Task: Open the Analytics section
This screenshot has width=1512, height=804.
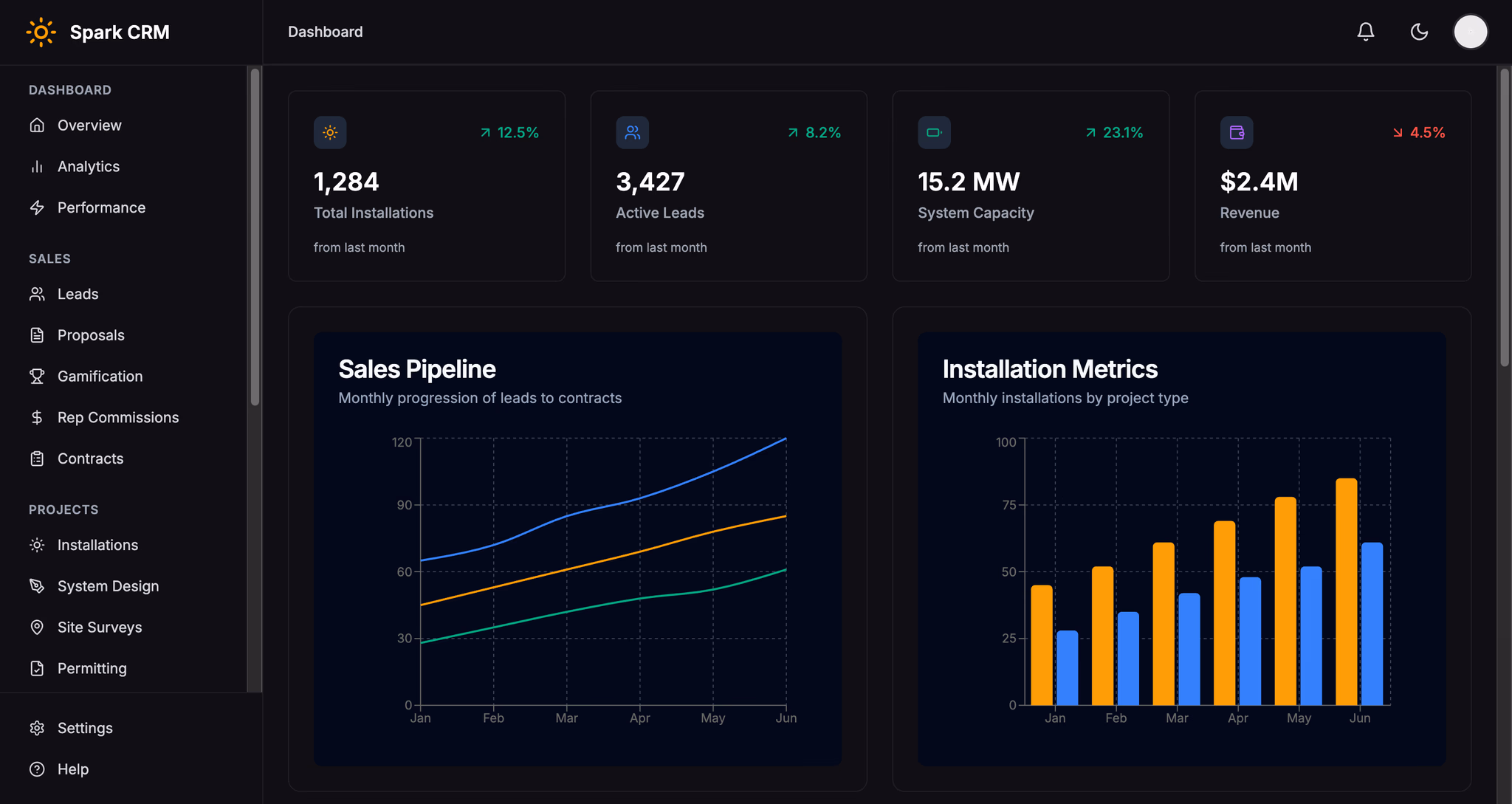Action: click(x=89, y=167)
